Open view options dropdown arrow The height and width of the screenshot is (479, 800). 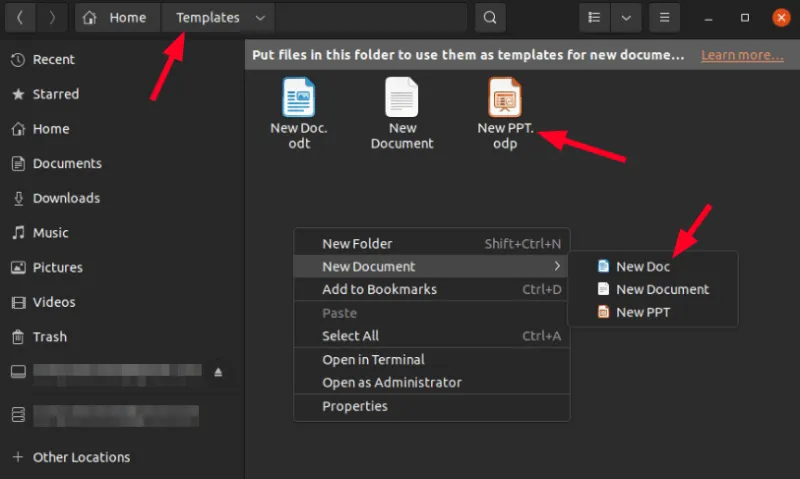click(x=626, y=18)
